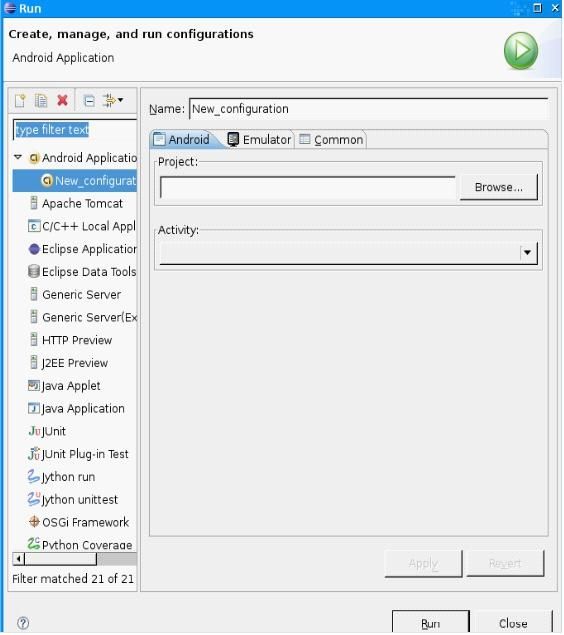The height and width of the screenshot is (635, 564).
Task: Click the Eclipse Application purple icon
Action: [34, 249]
